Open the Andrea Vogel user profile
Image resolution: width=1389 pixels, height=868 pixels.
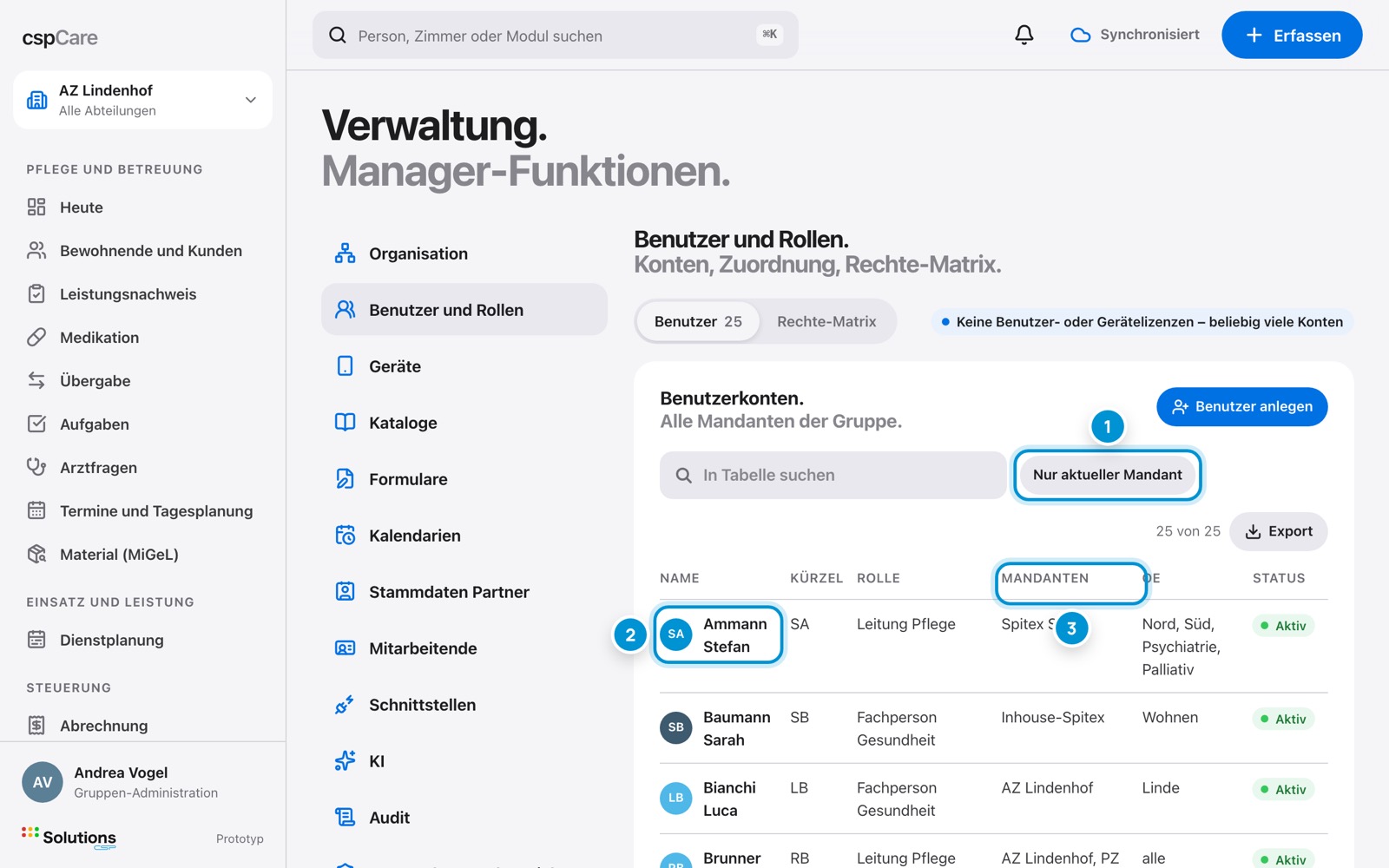[x=142, y=782]
